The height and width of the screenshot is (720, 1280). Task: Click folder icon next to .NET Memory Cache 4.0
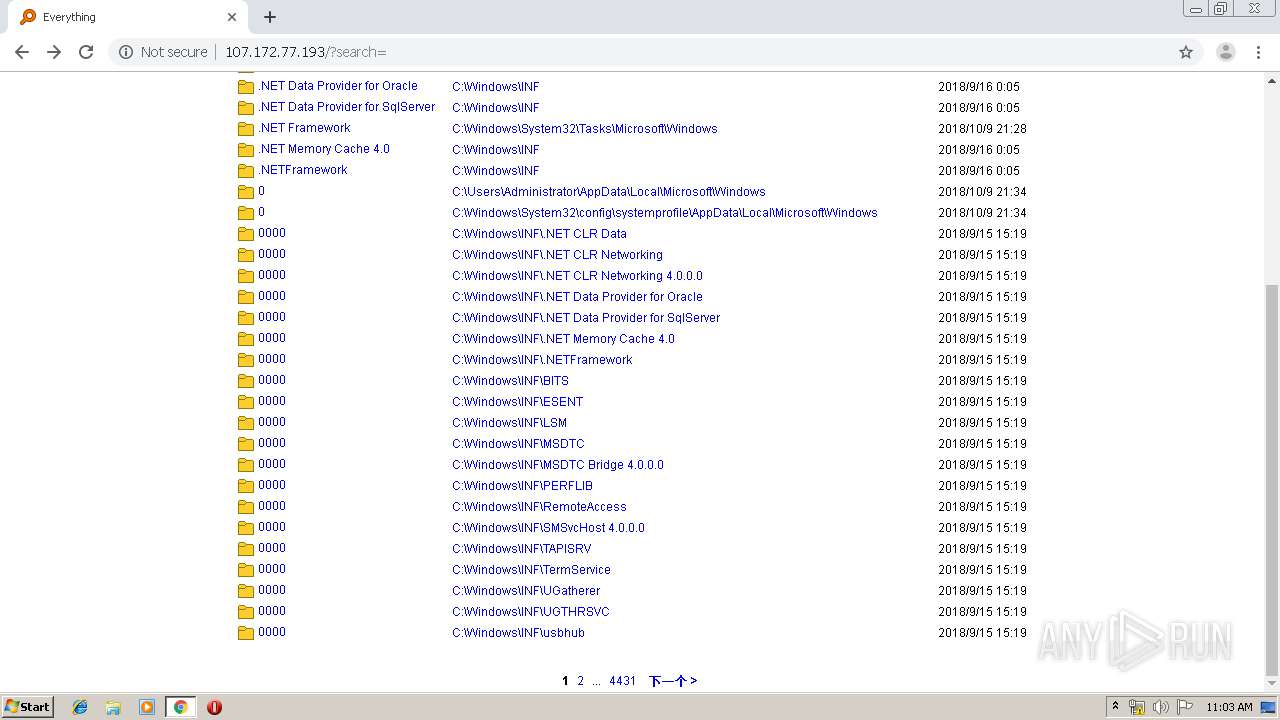(x=245, y=150)
